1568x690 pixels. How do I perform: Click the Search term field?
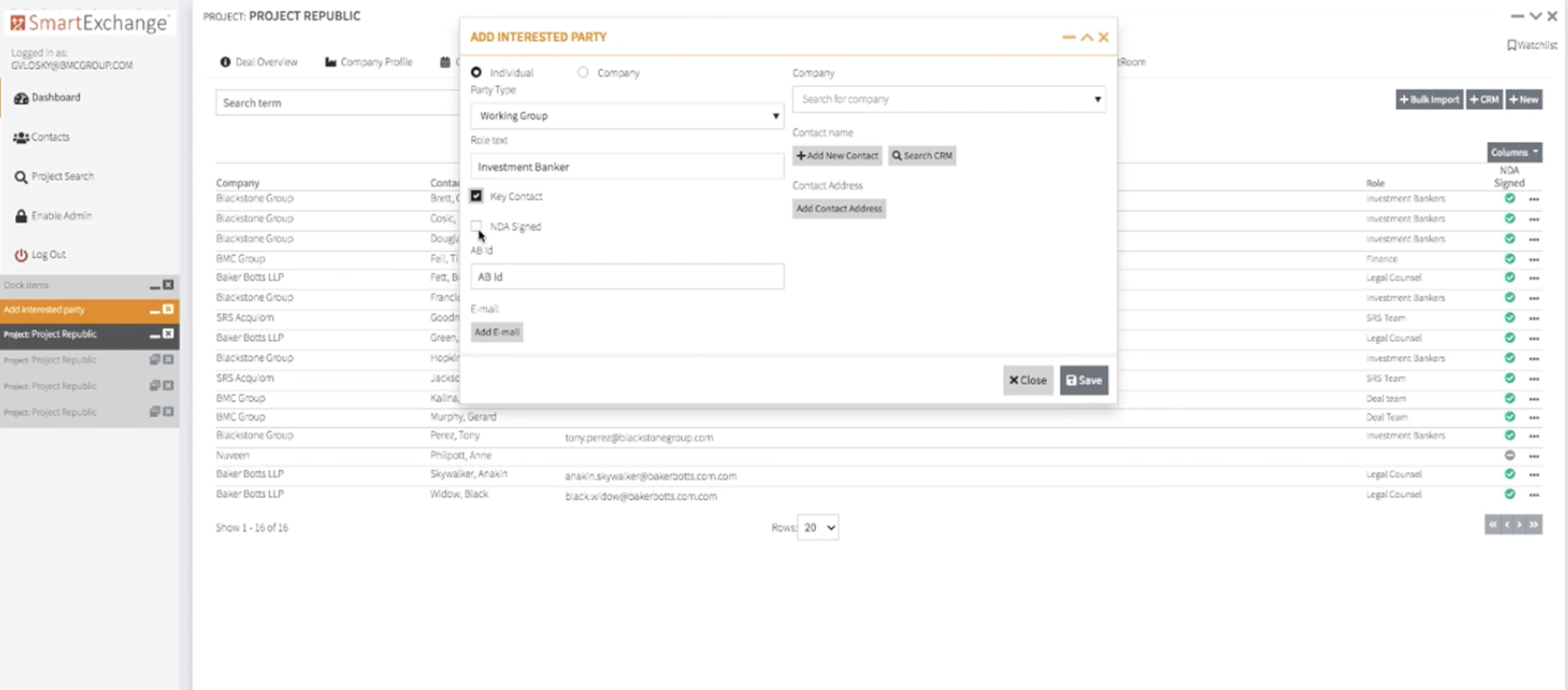(x=338, y=103)
